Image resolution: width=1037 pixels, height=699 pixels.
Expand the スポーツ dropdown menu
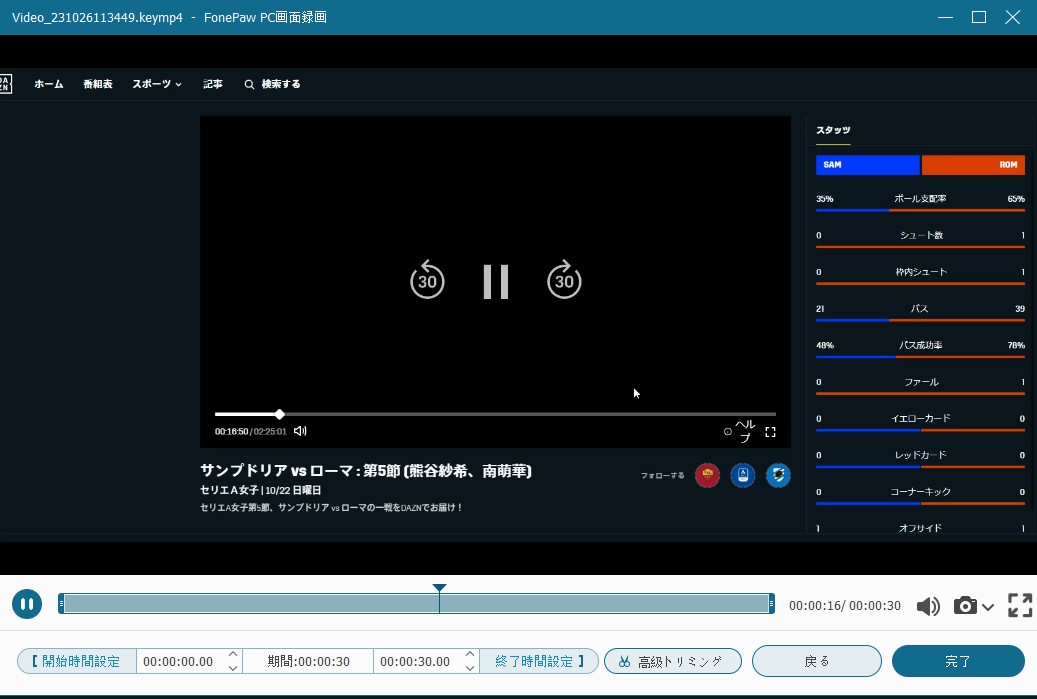coord(157,84)
